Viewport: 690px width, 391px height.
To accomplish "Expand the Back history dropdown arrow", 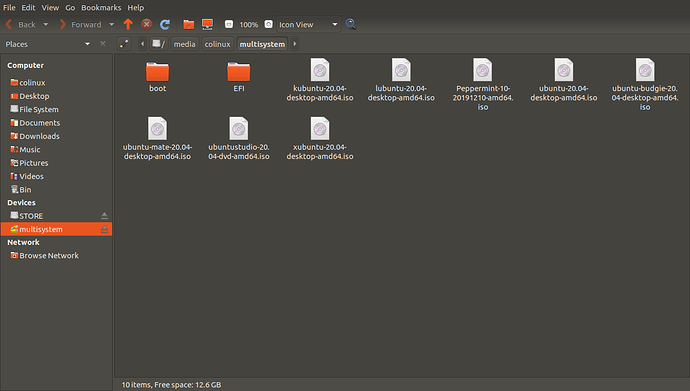I will [46, 25].
